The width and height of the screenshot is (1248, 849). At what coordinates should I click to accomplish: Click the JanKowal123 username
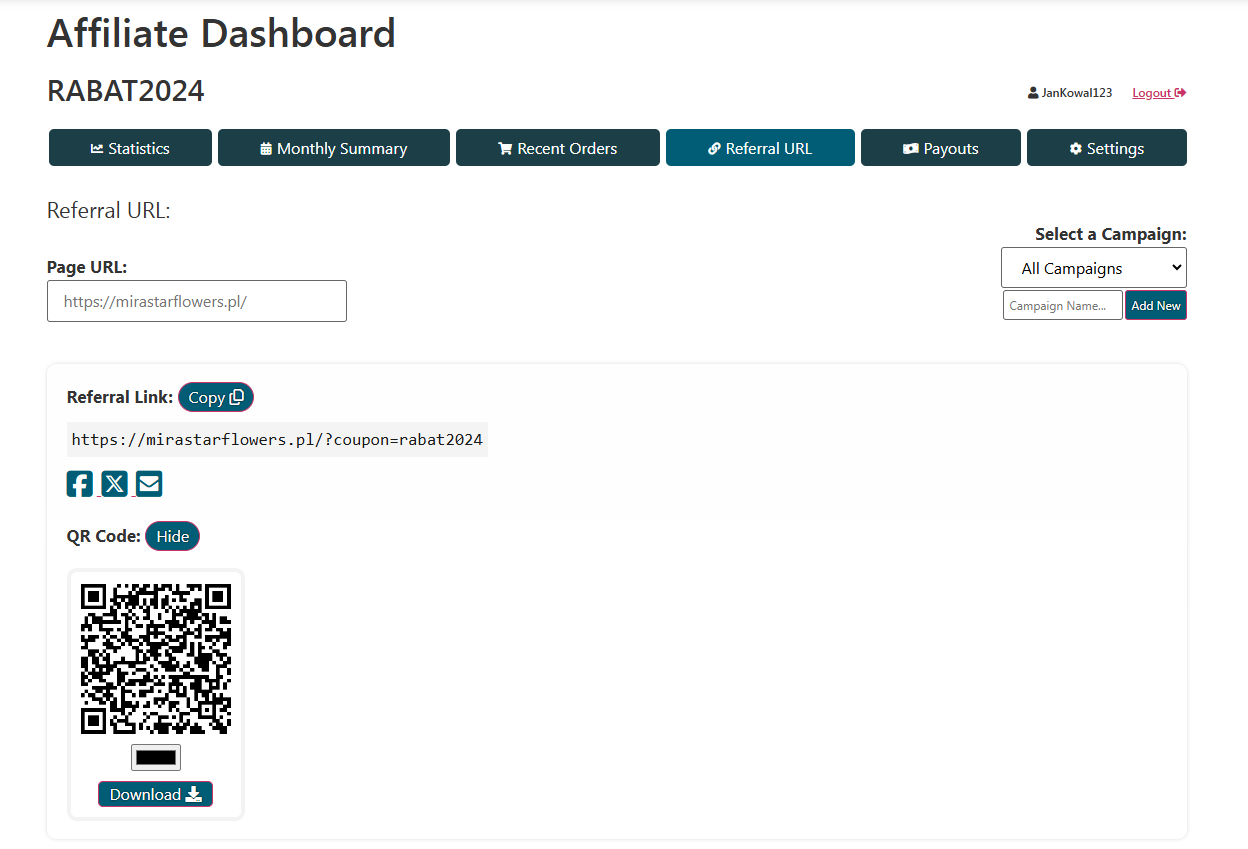click(x=1077, y=93)
